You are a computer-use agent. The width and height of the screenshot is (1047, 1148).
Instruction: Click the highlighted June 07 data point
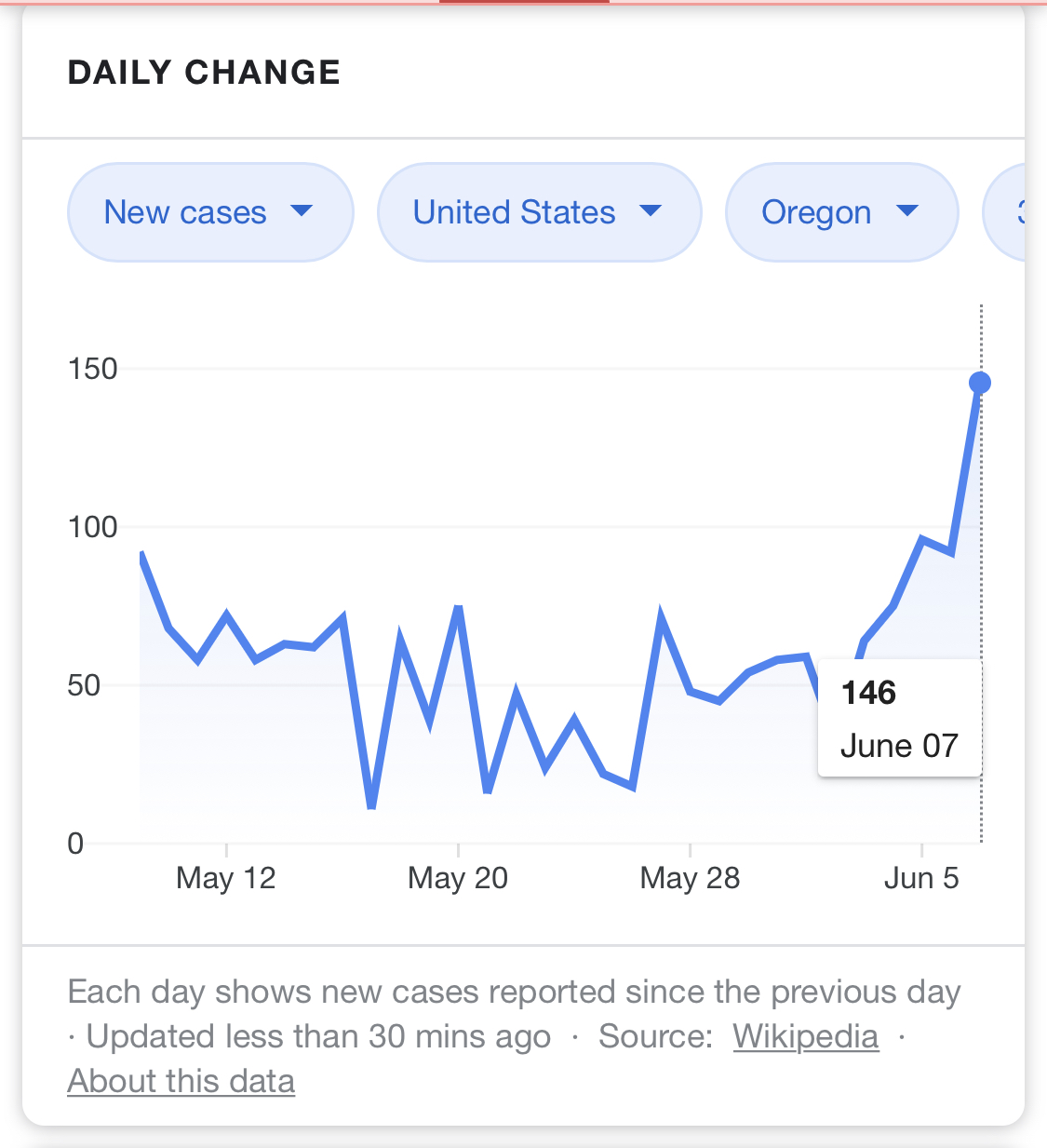pos(980,383)
